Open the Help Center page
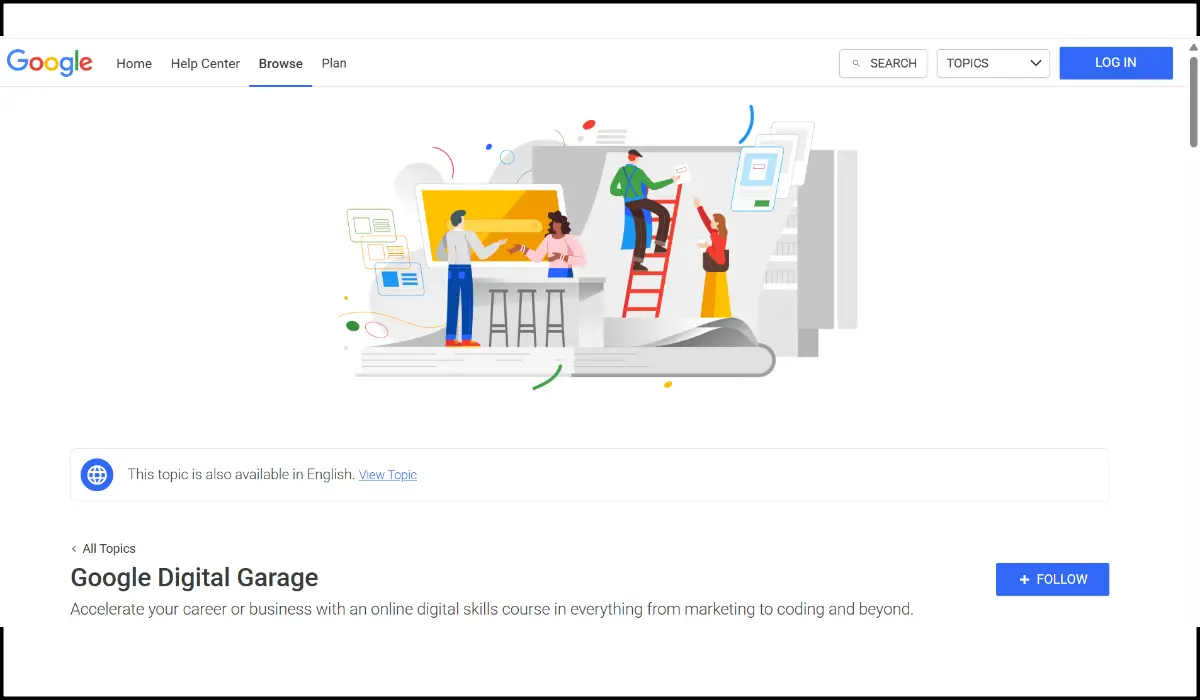1200x700 pixels. coord(205,63)
